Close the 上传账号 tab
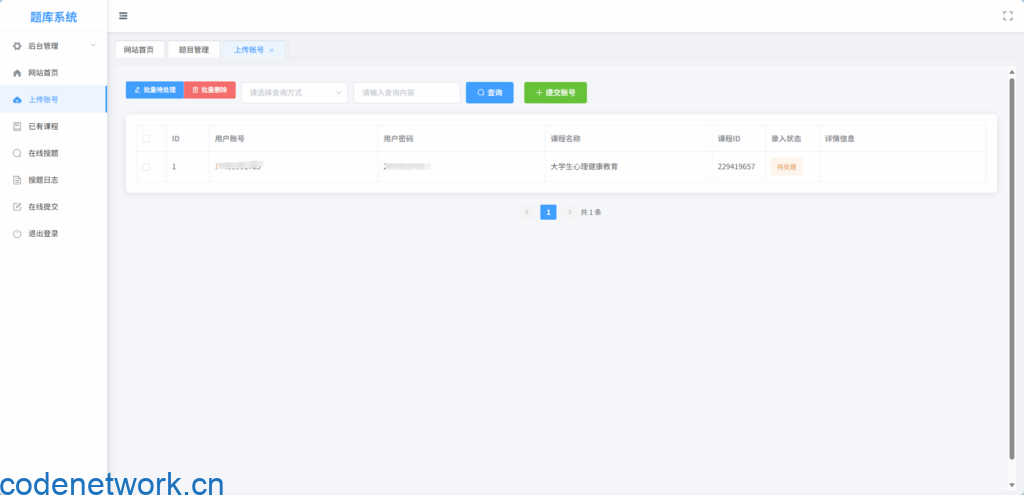The height and width of the screenshot is (495, 1024). pos(271,50)
